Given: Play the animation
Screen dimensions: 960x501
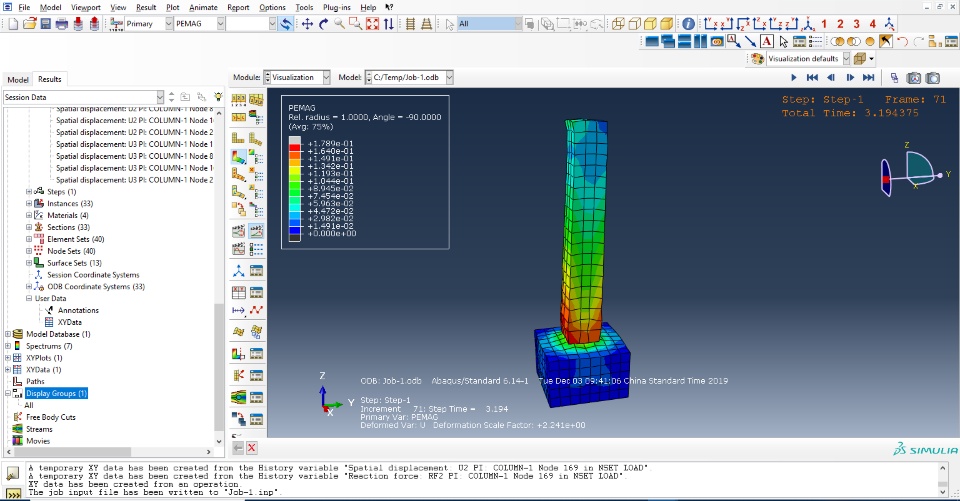Looking at the screenshot, I should [x=793, y=78].
